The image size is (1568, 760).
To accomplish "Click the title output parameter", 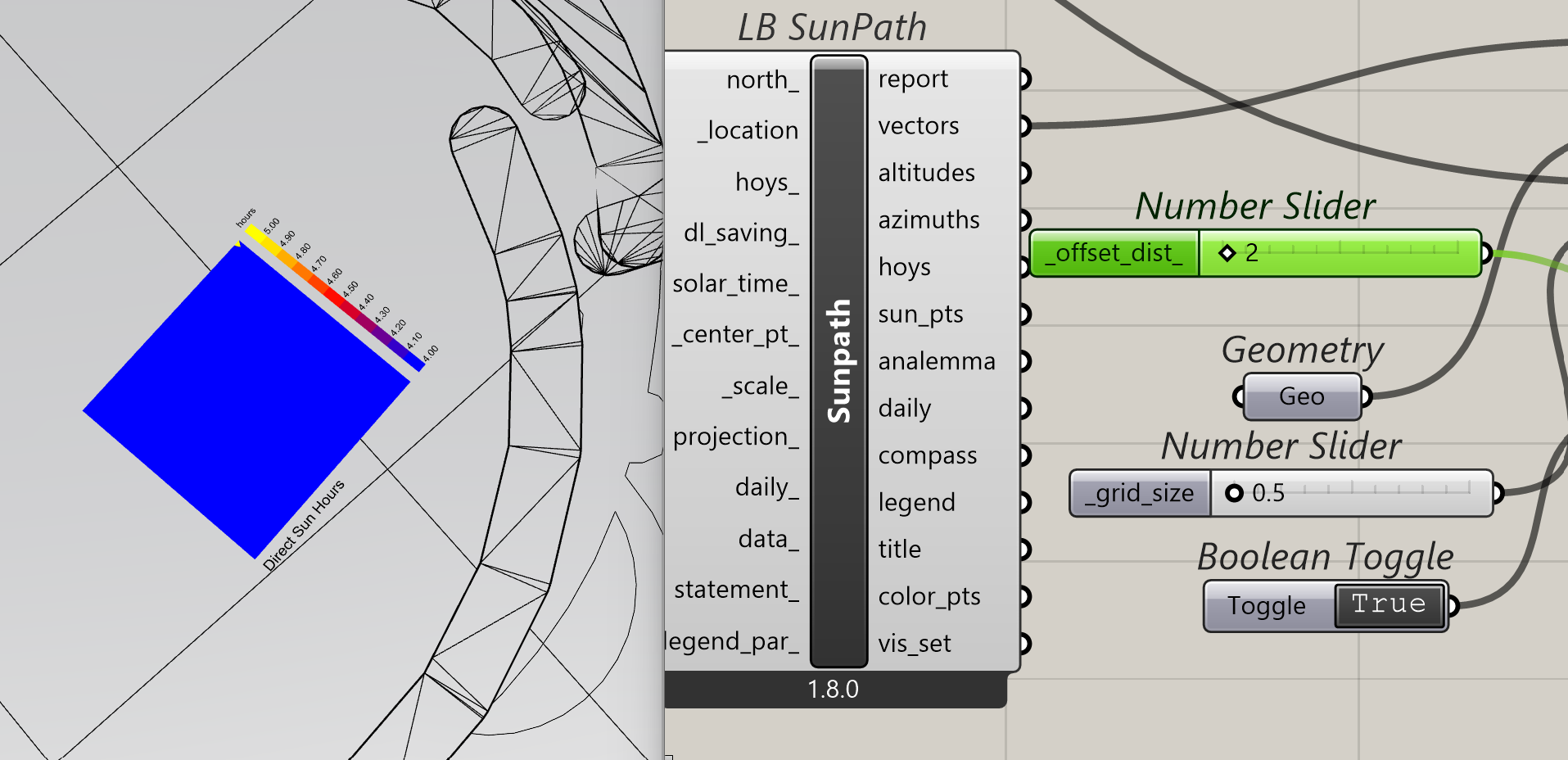I will pyautogui.click(x=899, y=550).
